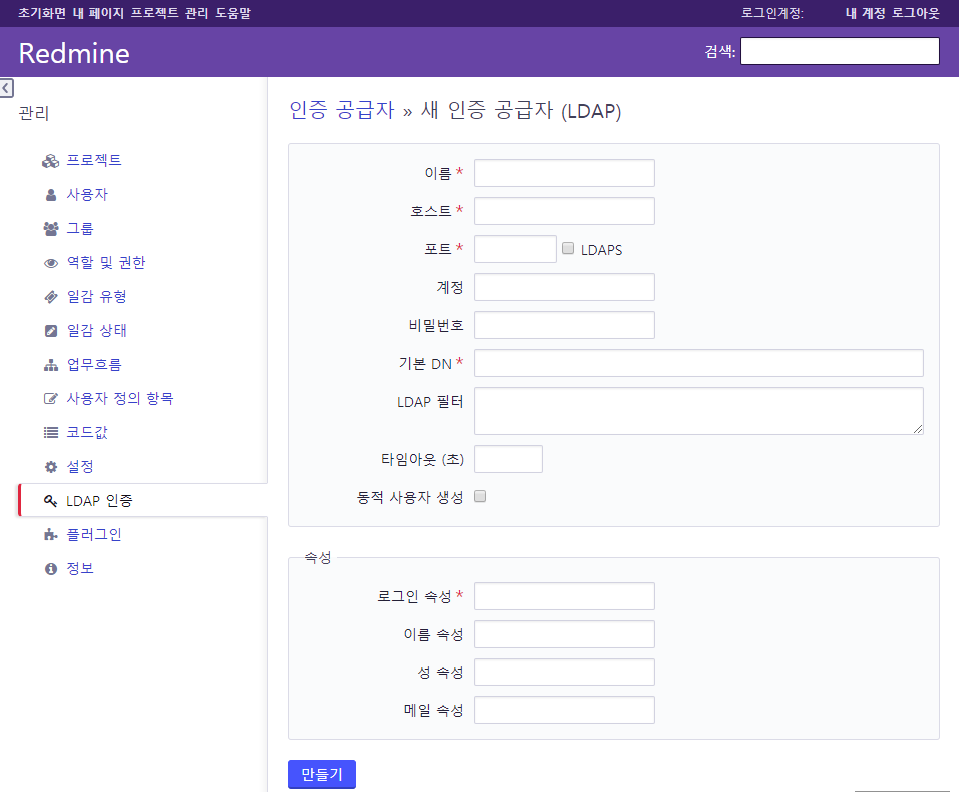959x792 pixels.
Task: Check the 동적 사용자 생성 checkbox
Action: 480,496
